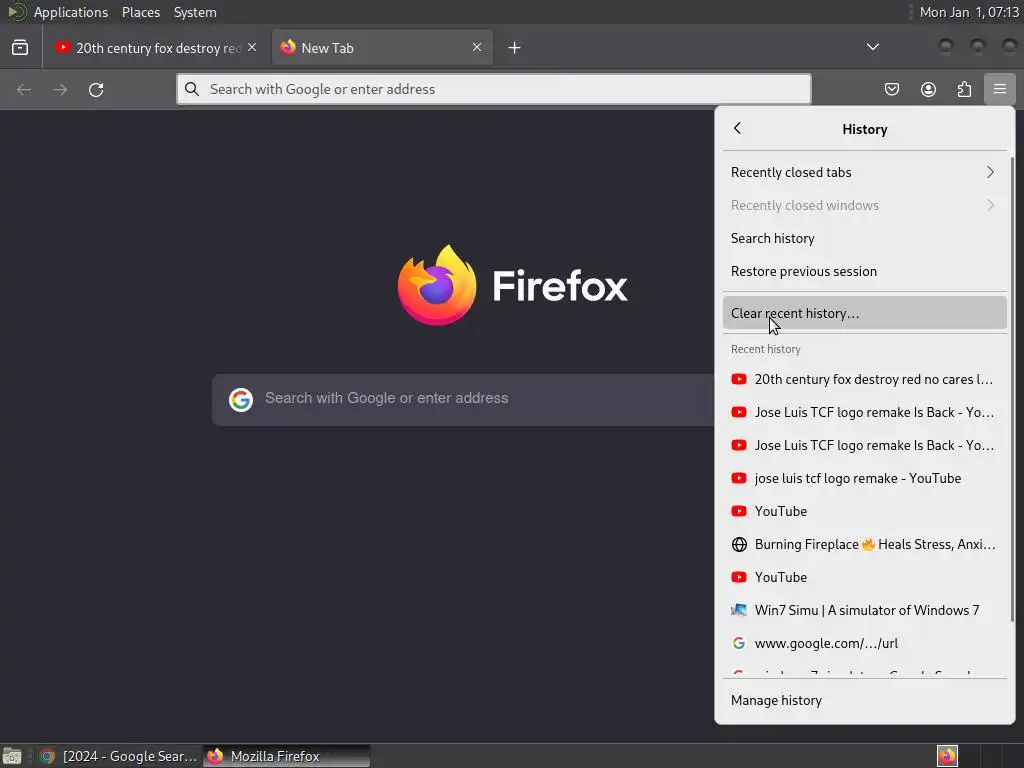The image size is (1024, 768).
Task: Open Manage history
Action: (x=865, y=700)
